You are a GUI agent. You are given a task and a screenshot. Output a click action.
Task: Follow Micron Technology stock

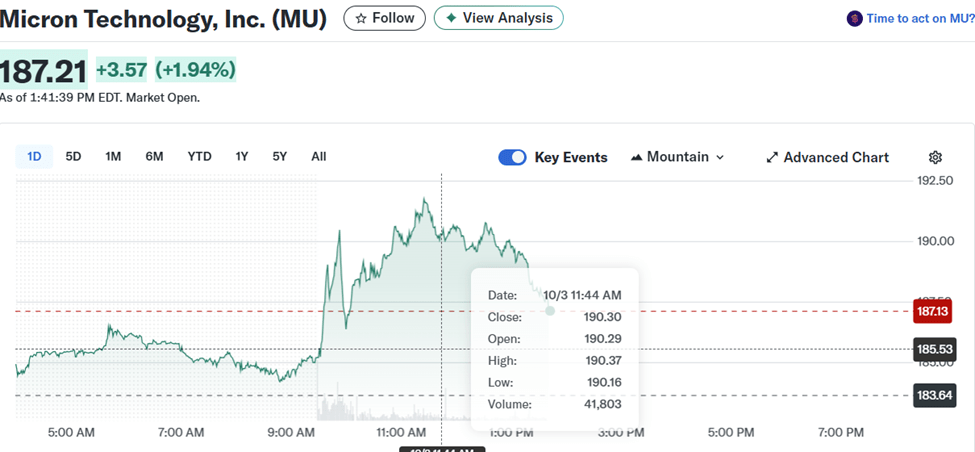tap(384, 18)
